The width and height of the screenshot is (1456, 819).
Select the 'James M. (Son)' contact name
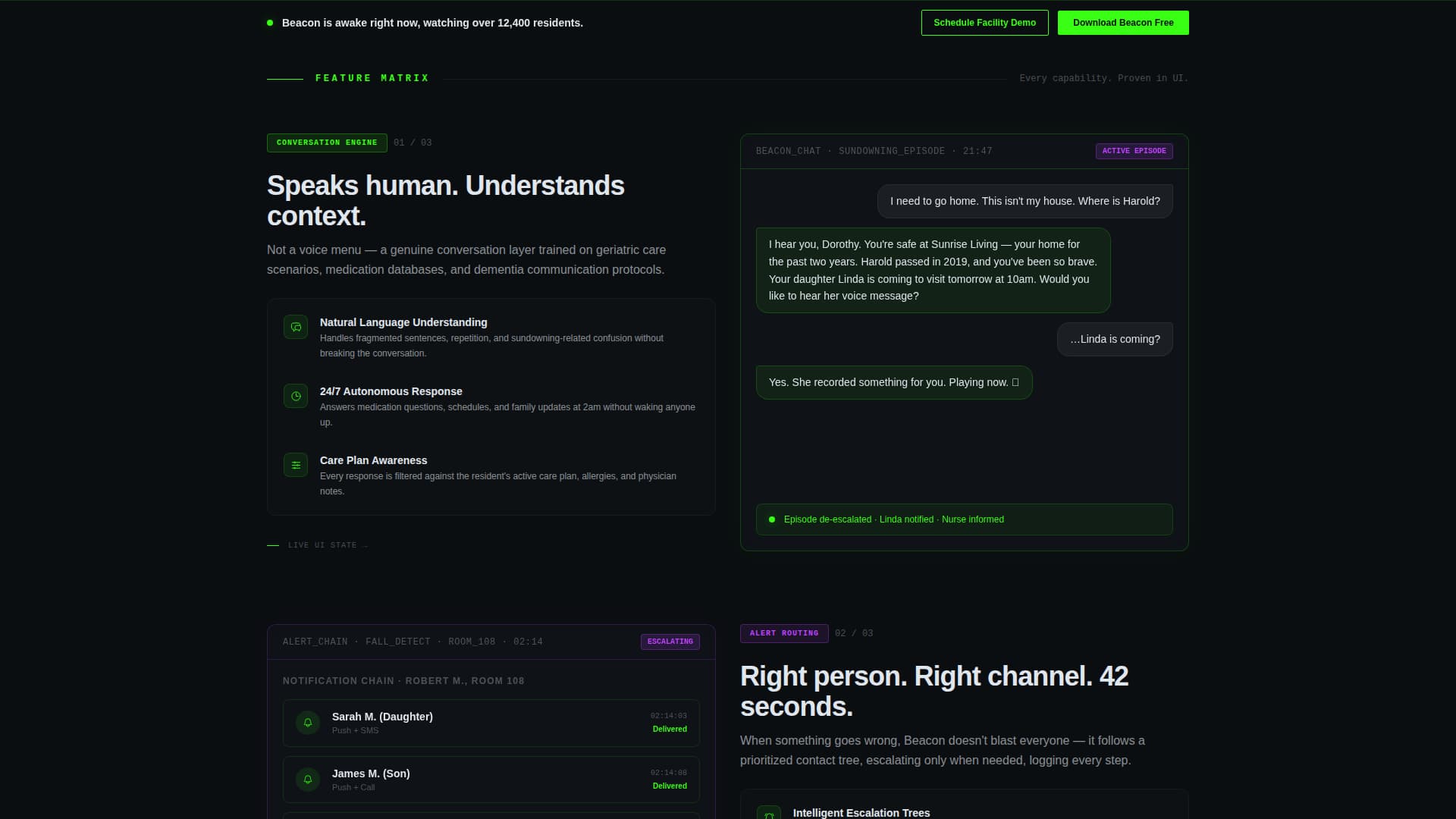point(371,773)
